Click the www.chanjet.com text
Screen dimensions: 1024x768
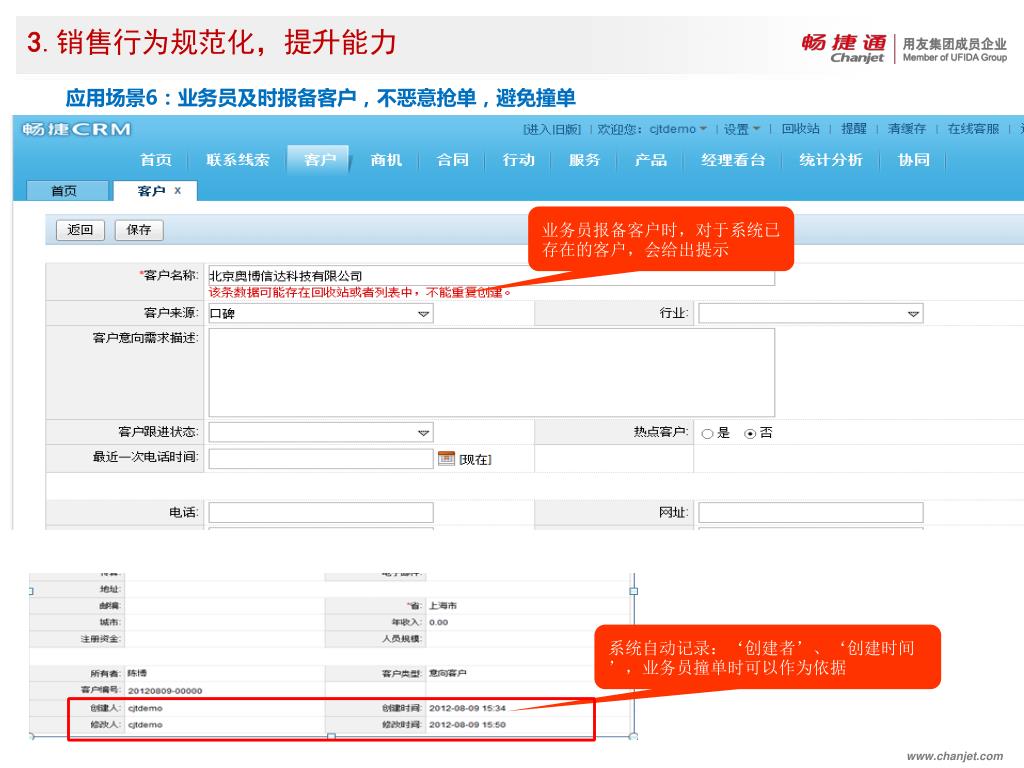point(955,756)
